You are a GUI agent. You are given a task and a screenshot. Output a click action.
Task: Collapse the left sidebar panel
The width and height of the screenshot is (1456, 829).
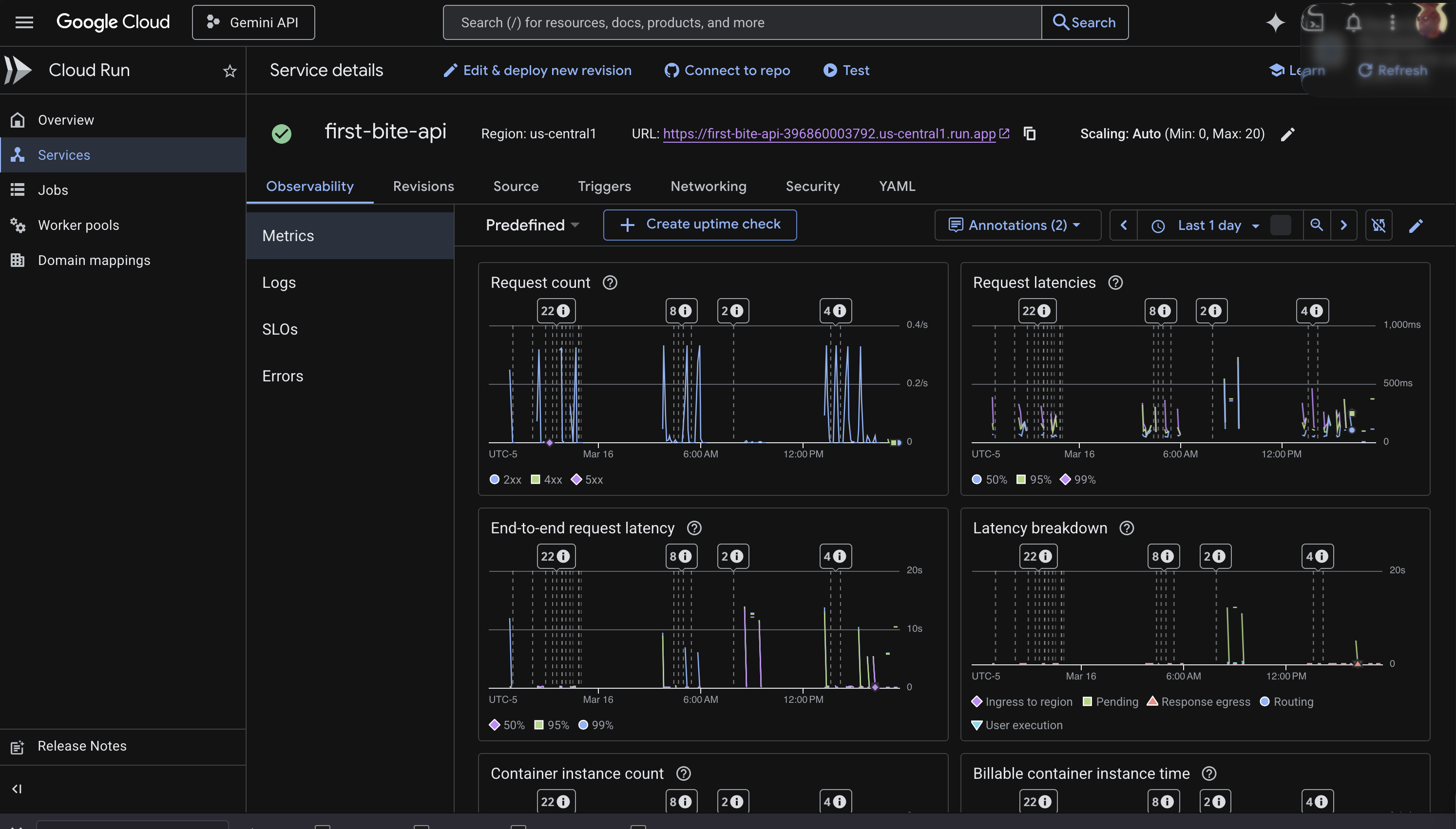[x=17, y=789]
